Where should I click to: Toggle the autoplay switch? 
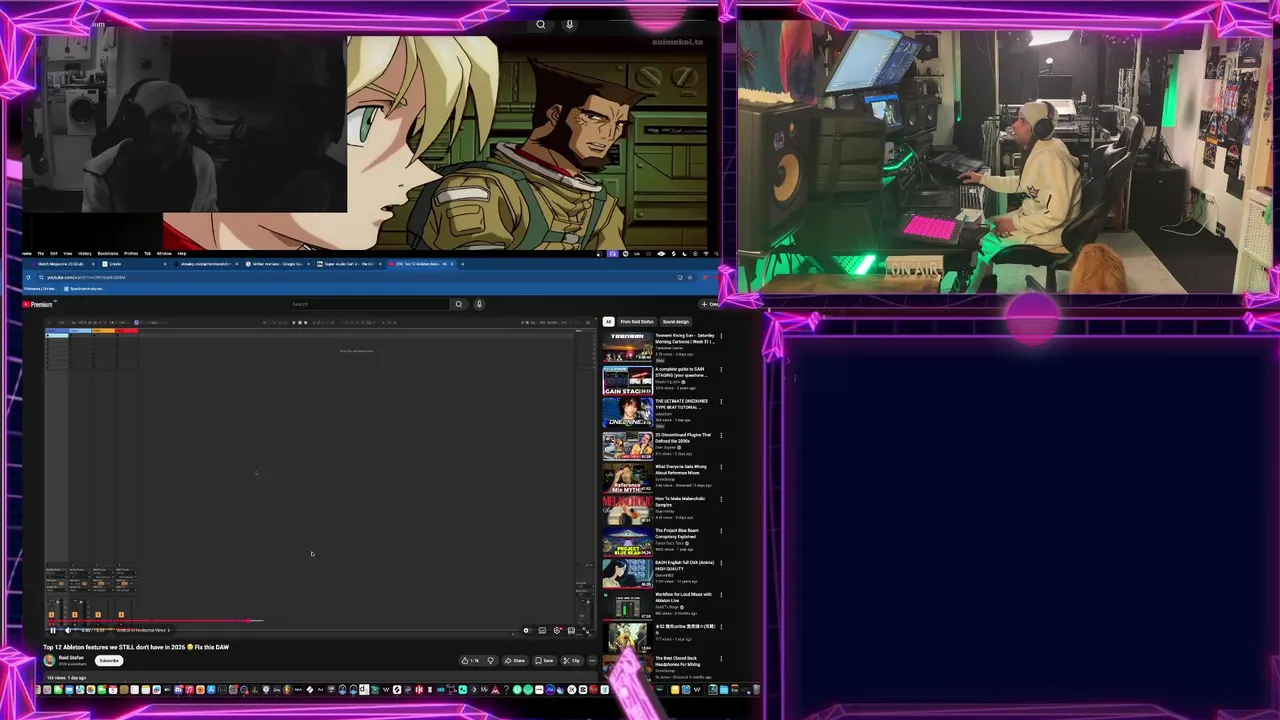527,630
